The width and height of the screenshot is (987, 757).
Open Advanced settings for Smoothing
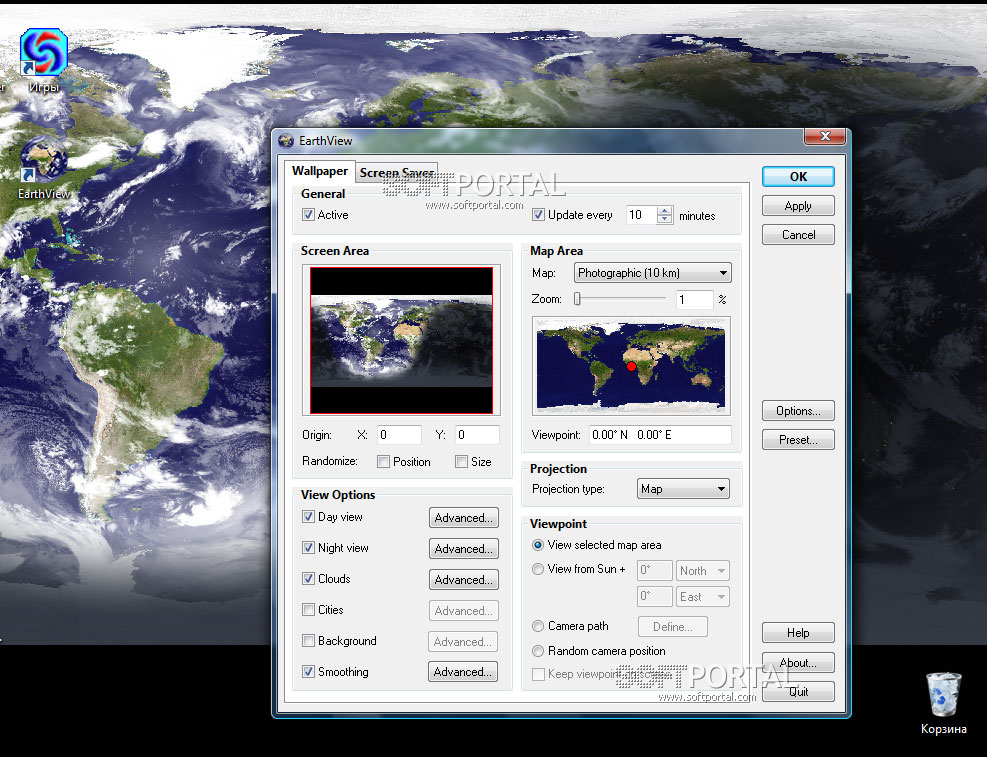(463, 672)
